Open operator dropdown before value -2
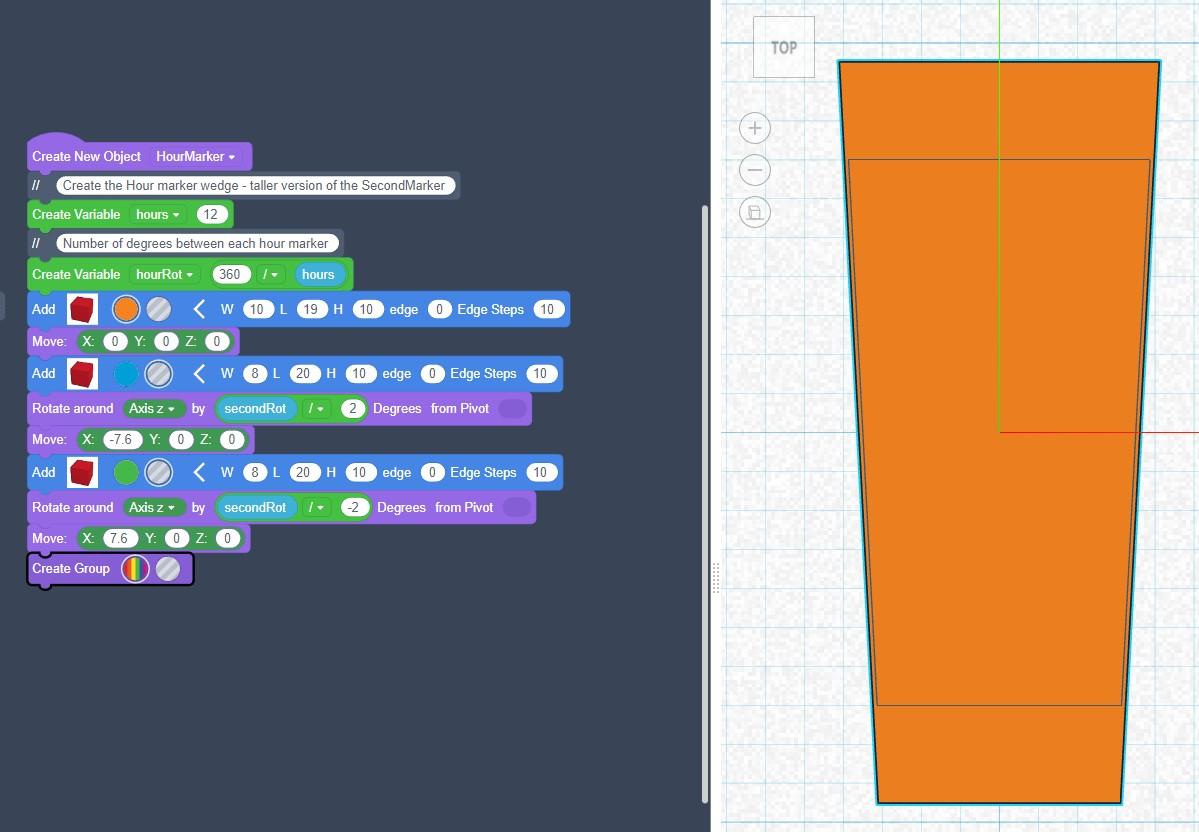 click(315, 508)
